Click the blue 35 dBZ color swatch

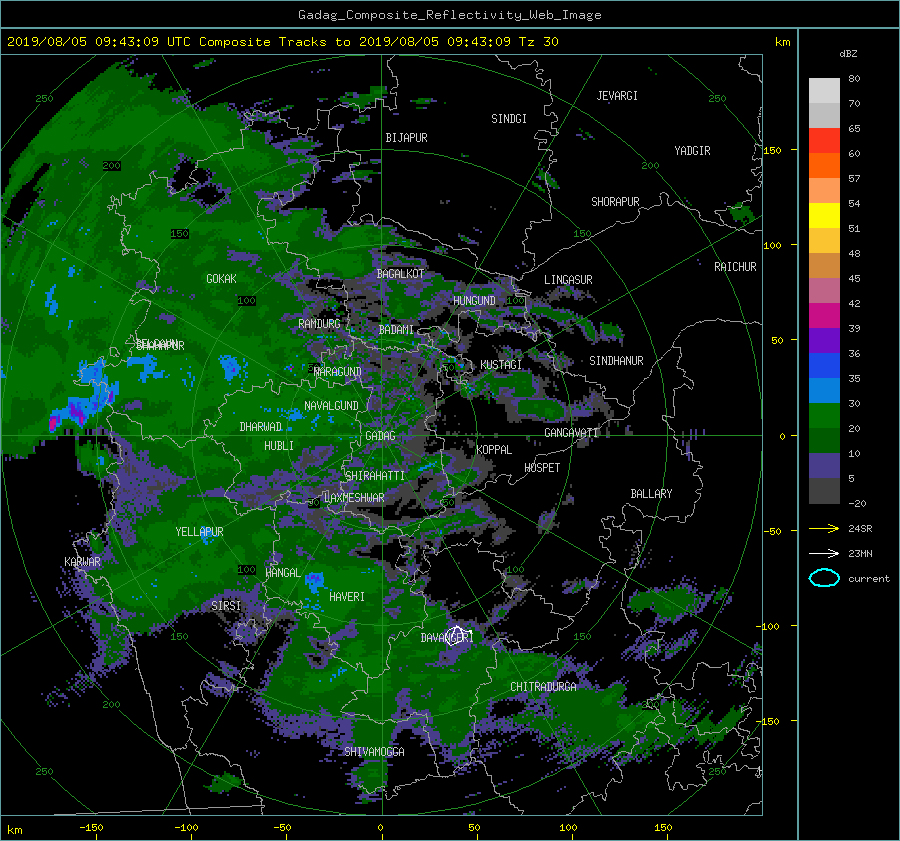click(824, 366)
